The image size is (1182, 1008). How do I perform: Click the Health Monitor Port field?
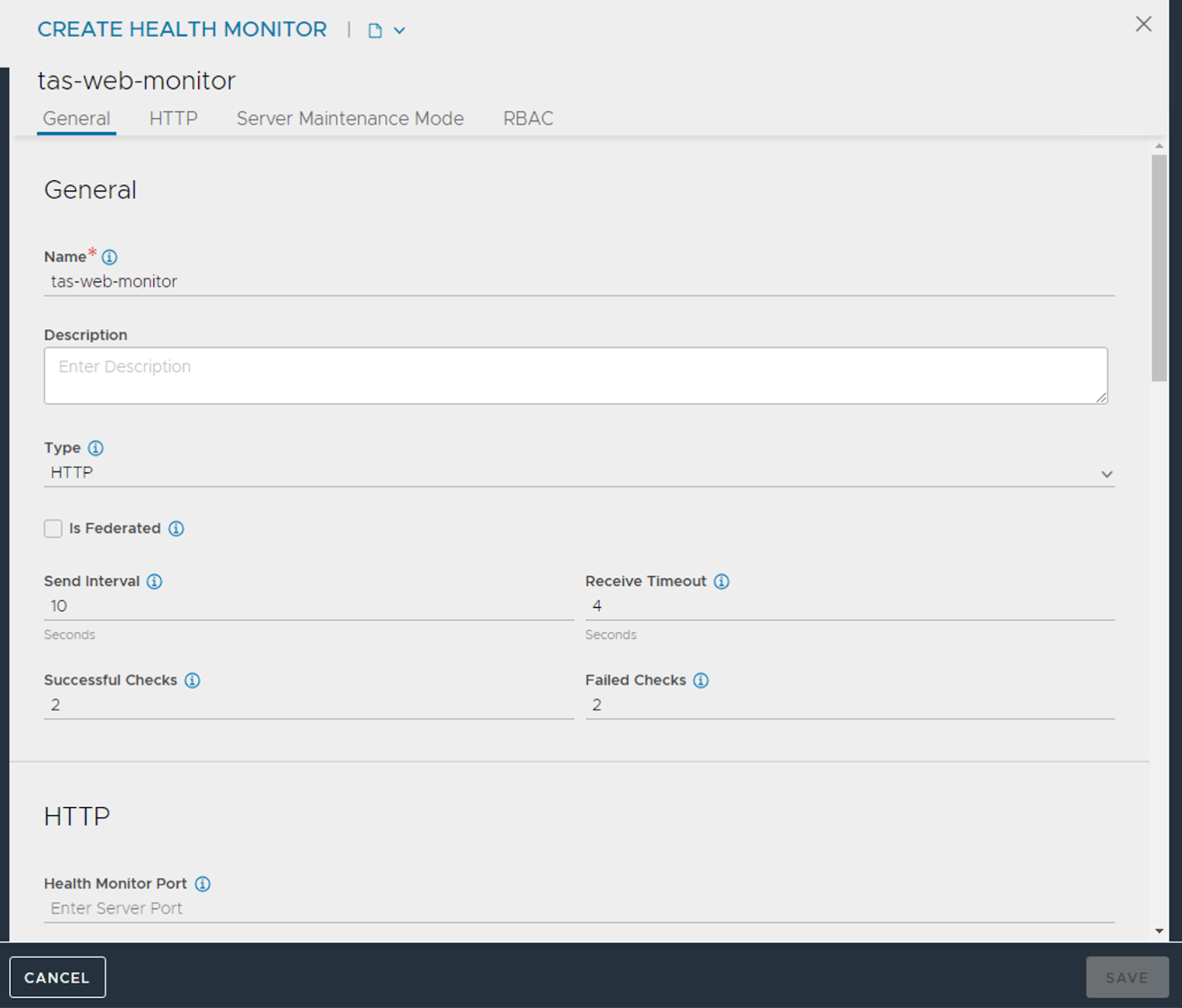point(579,908)
